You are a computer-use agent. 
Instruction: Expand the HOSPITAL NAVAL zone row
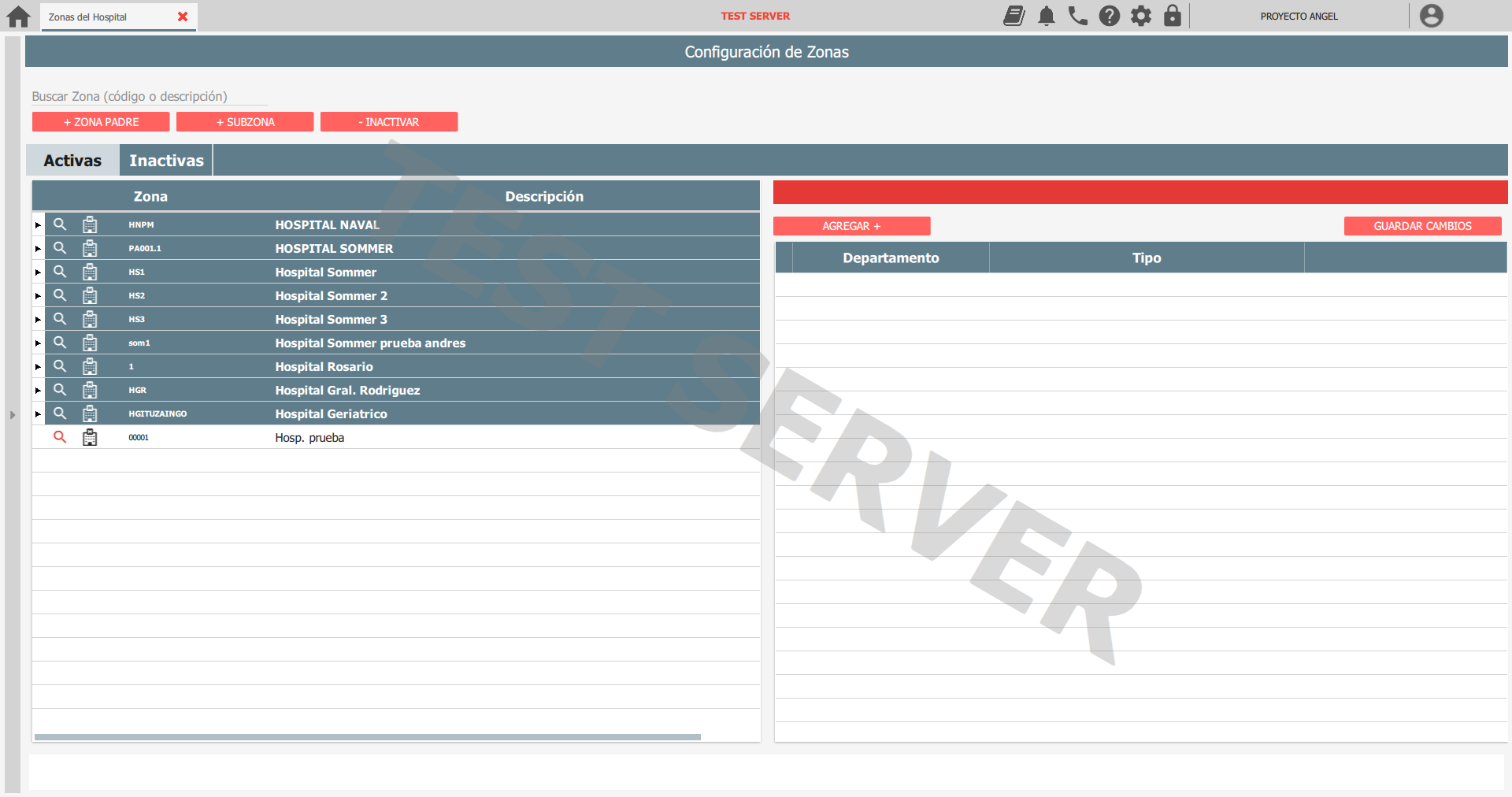click(38, 225)
